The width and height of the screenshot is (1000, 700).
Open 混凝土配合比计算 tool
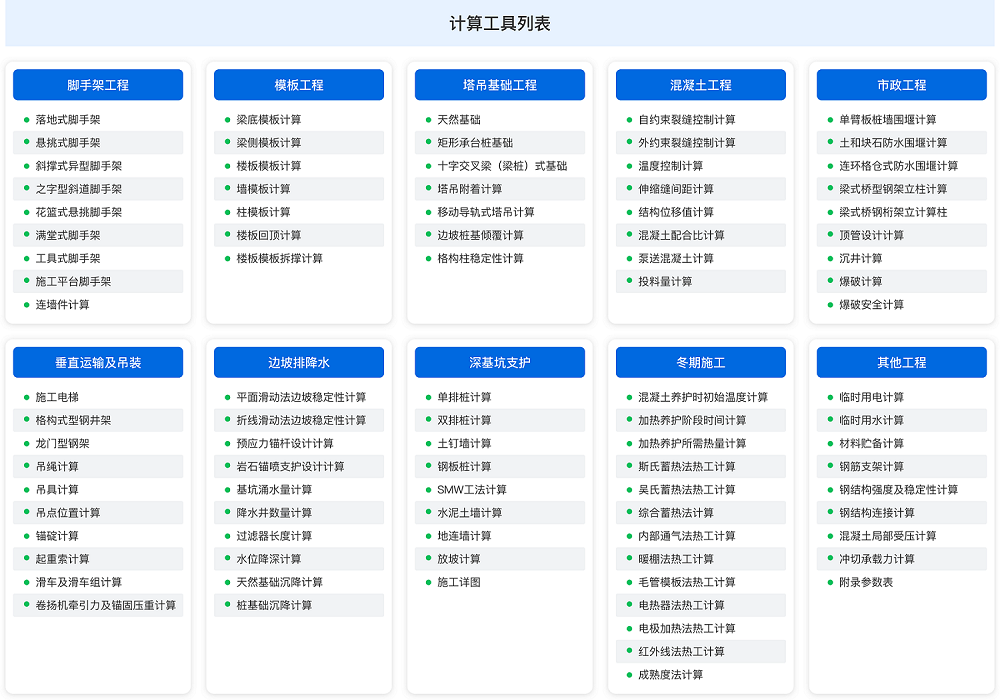(682, 235)
